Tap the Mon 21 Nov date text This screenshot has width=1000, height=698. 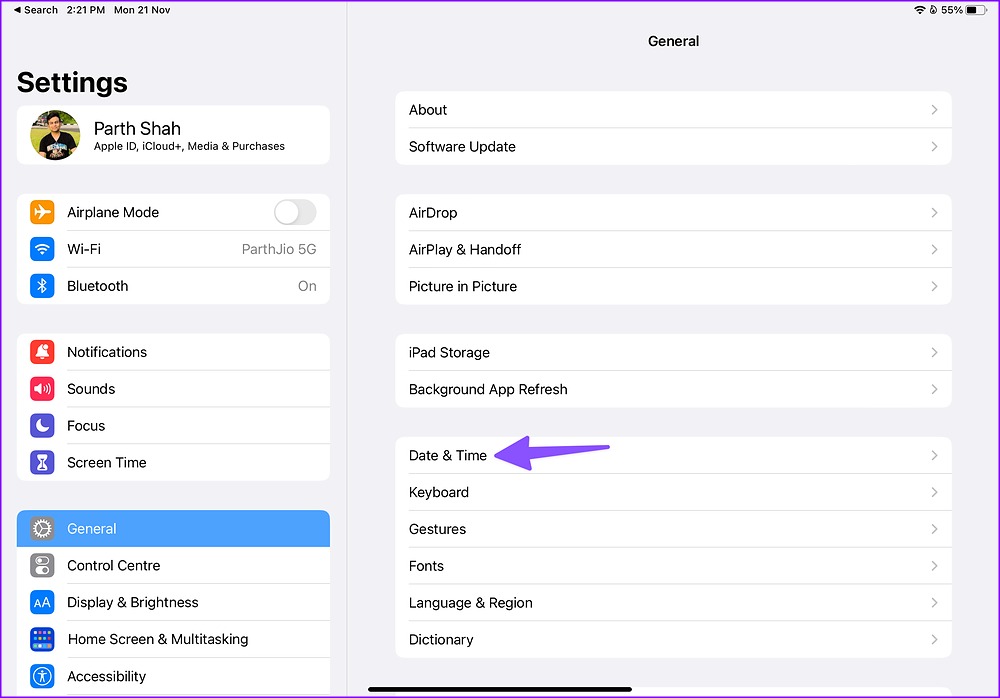tap(142, 10)
